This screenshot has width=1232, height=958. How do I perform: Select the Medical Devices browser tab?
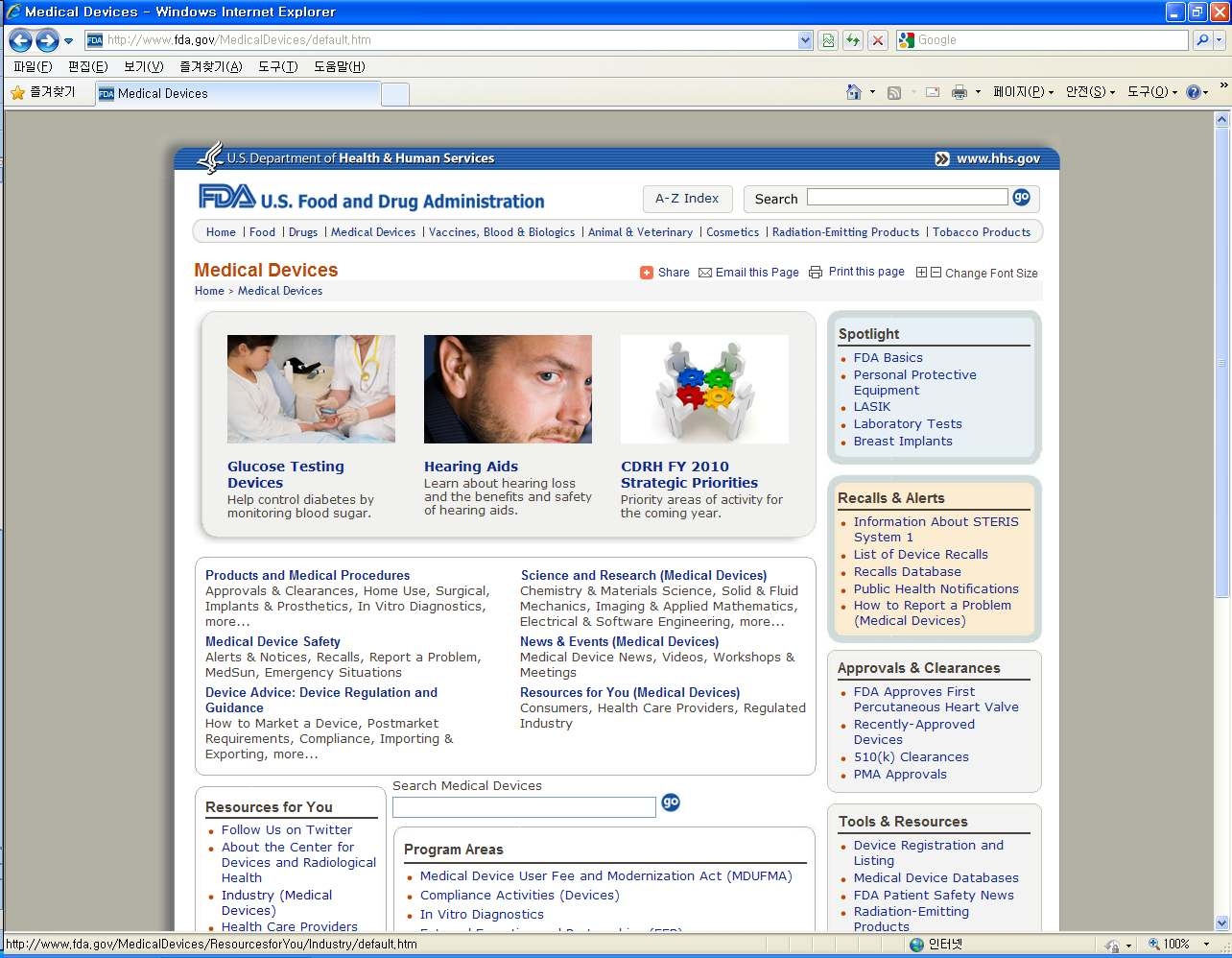(238, 93)
